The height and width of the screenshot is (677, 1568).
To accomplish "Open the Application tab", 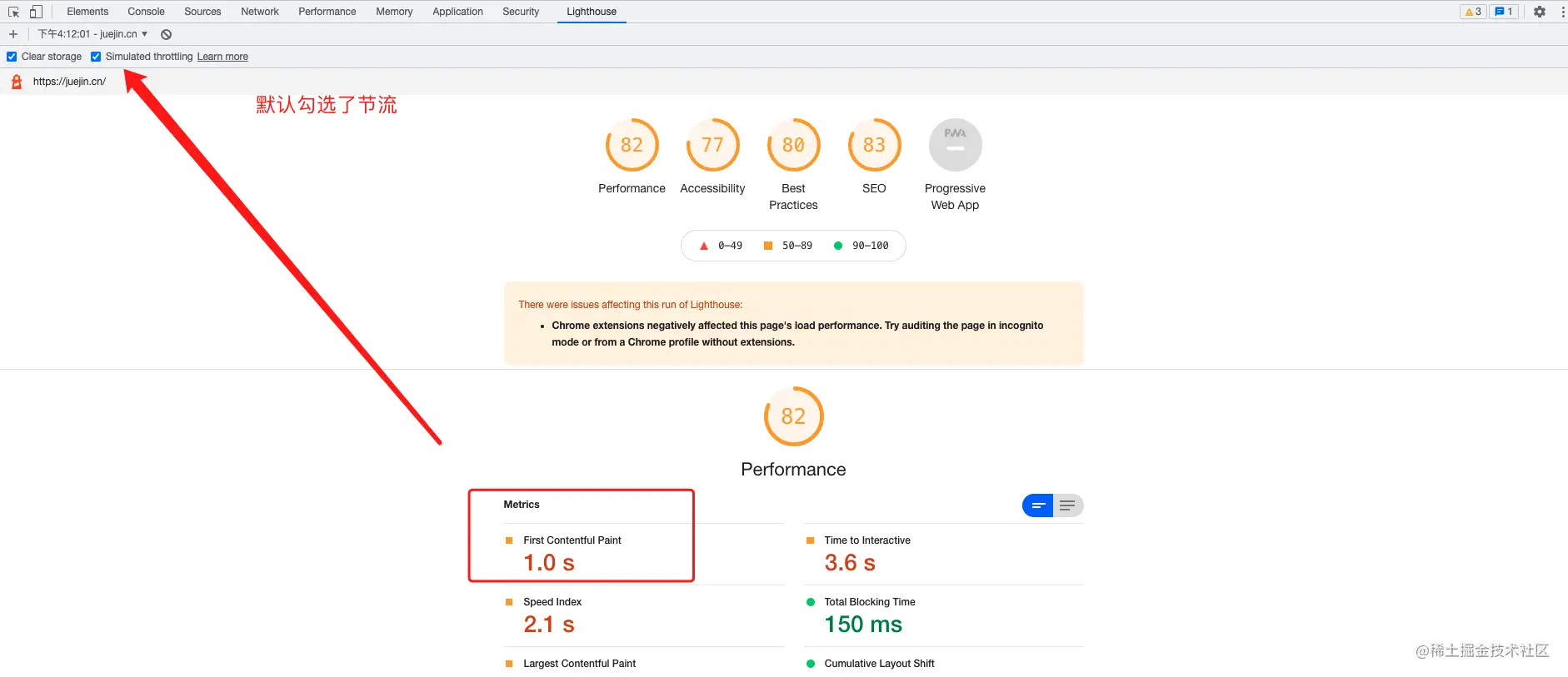I will click(457, 12).
